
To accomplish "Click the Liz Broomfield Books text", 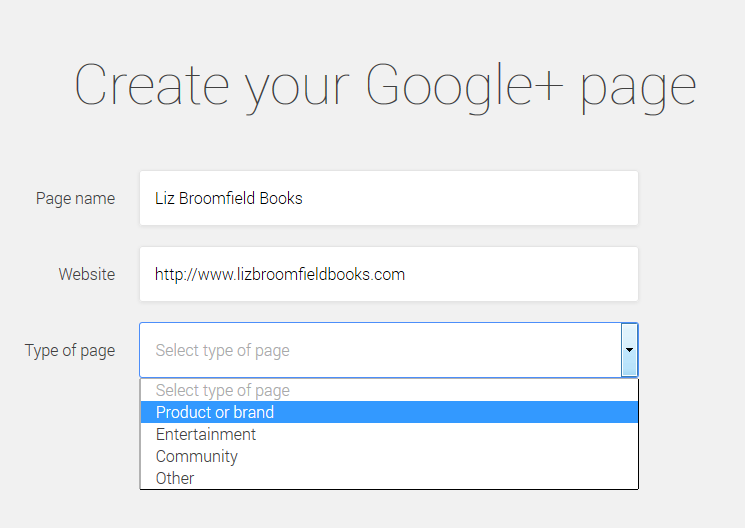I will click(228, 198).
